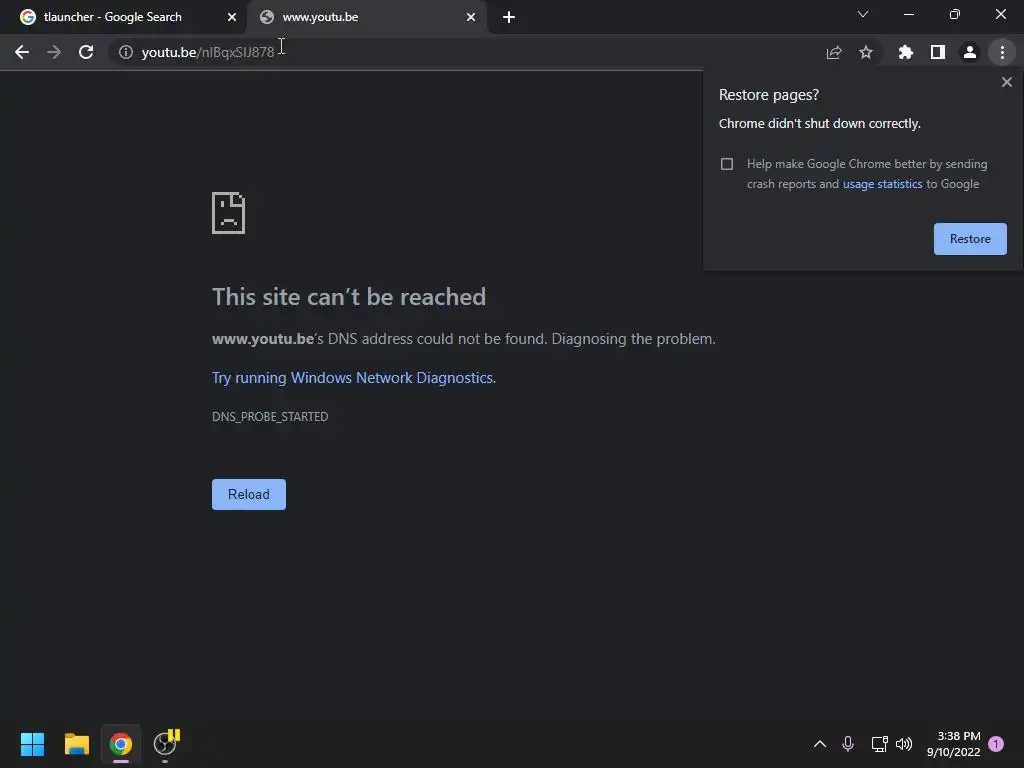This screenshot has width=1024, height=768.
Task: Open the volume speaker tray icon
Action: (x=904, y=744)
